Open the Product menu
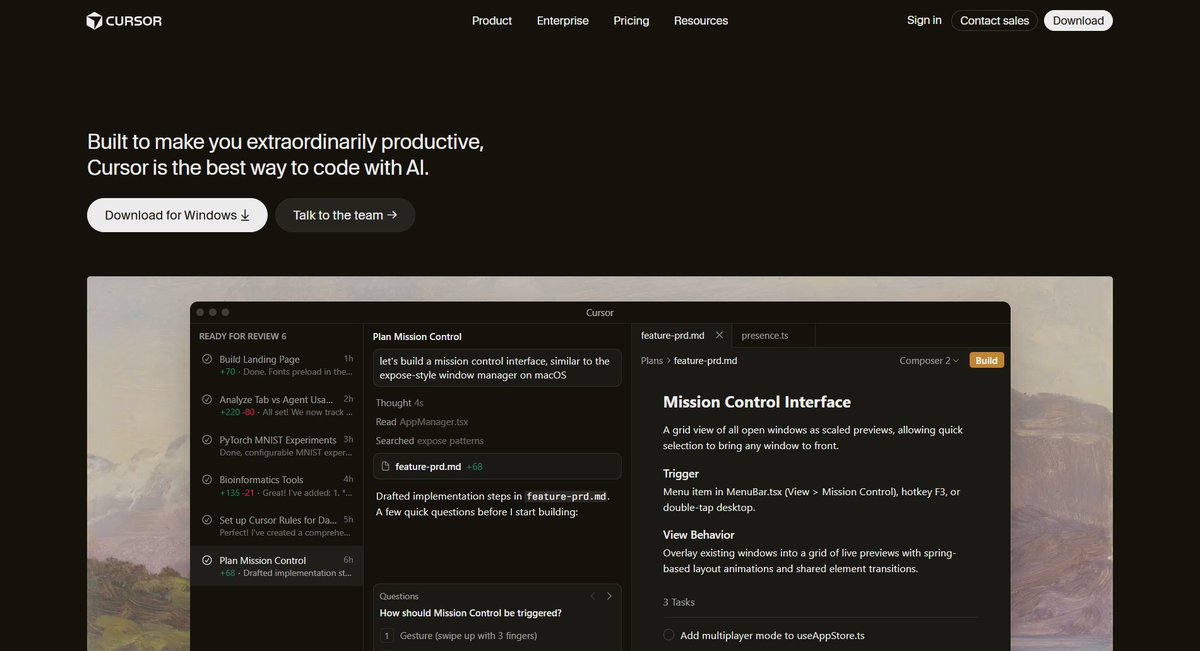Image resolution: width=1200 pixels, height=651 pixels. [x=492, y=20]
